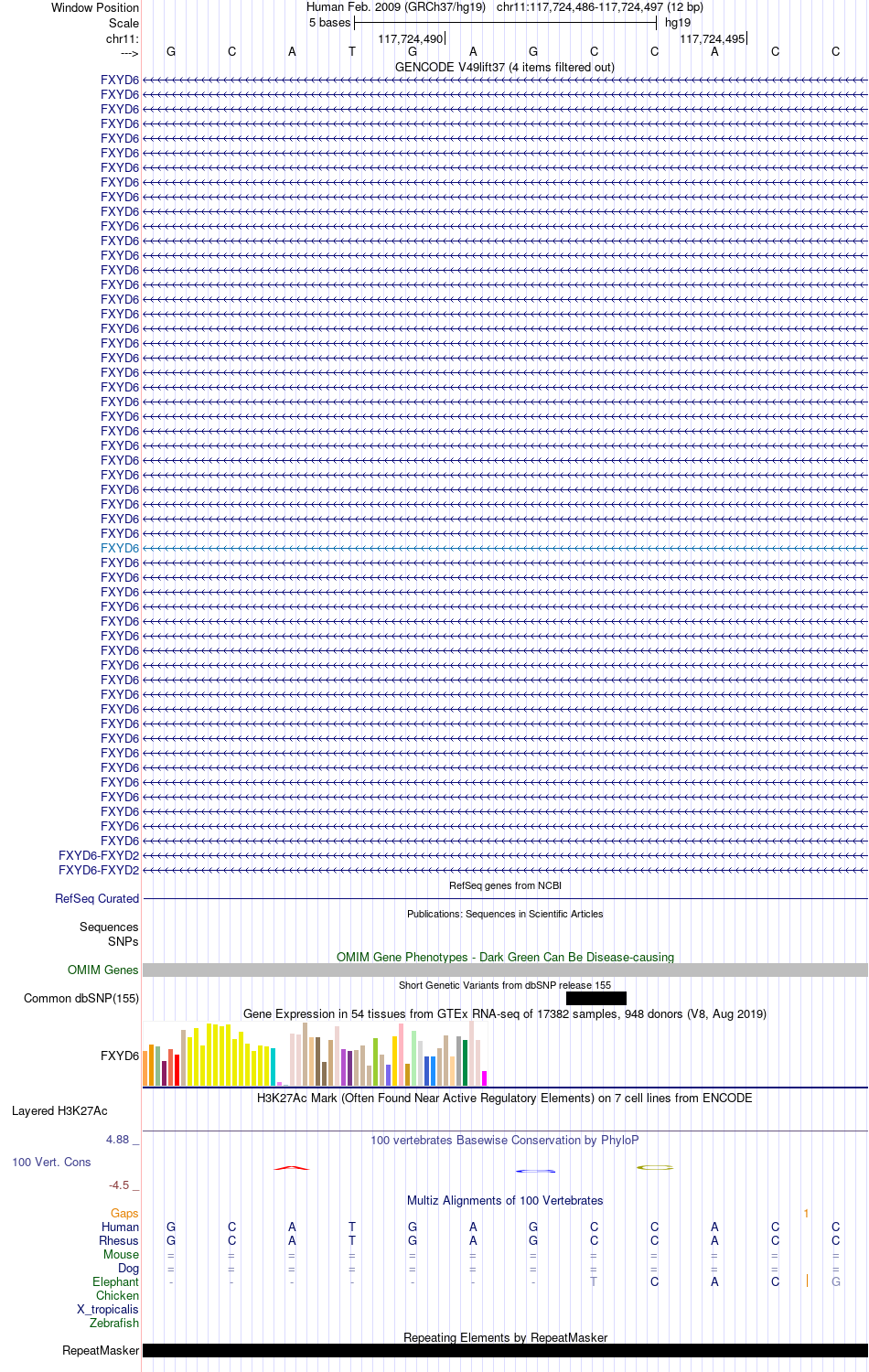Click the 'Chicken' species label
The height and width of the screenshot is (1372, 869).
pos(118,1295)
